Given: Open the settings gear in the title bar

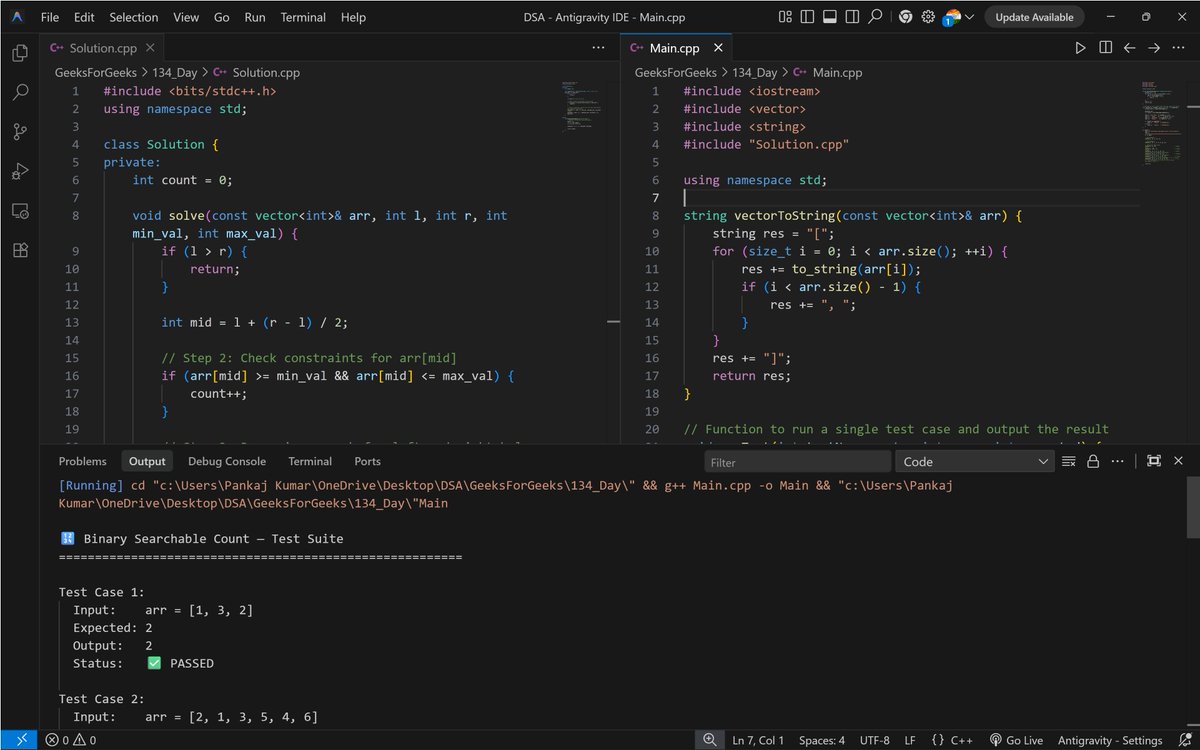Looking at the screenshot, I should click(x=928, y=17).
